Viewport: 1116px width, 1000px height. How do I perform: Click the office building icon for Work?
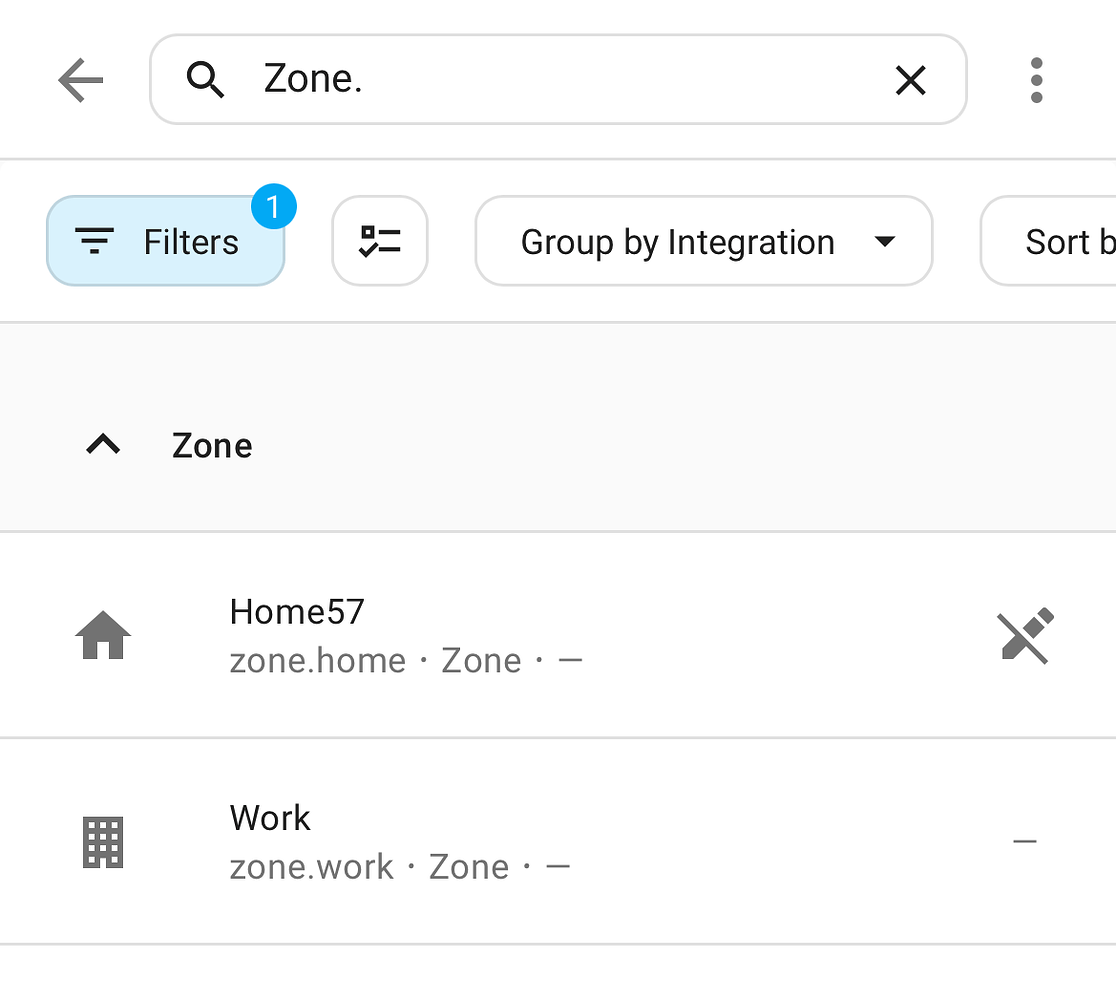click(x=103, y=842)
